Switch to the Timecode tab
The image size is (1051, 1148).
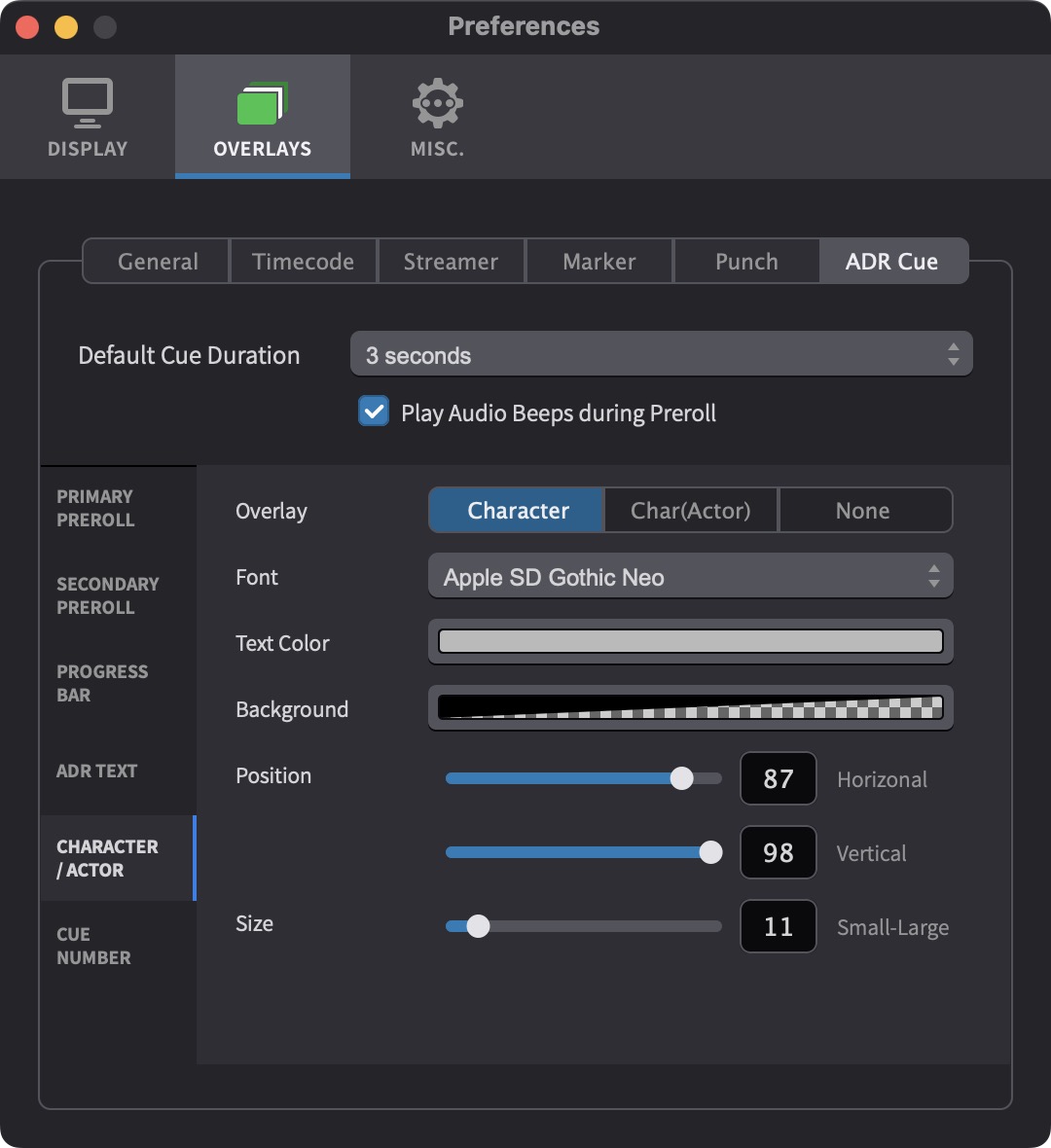(304, 262)
